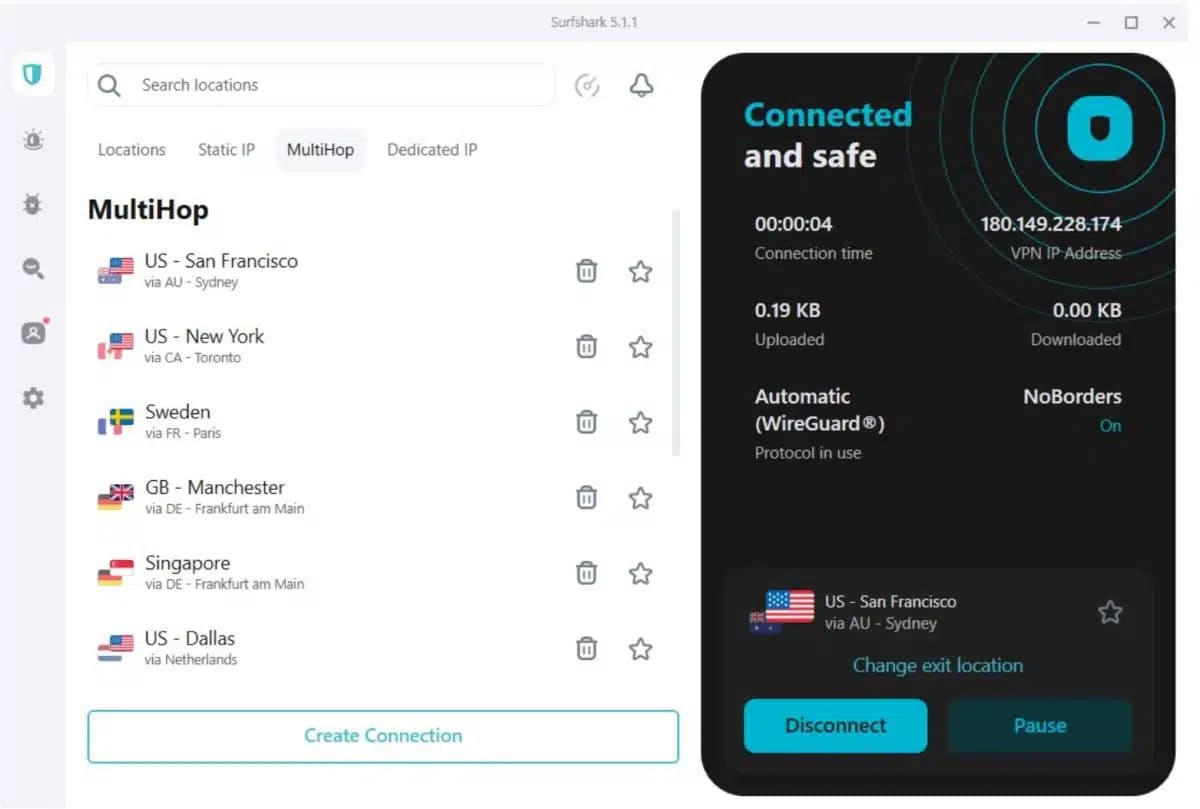1200x809 pixels.
Task: Click the Search locations field
Action: pos(321,86)
